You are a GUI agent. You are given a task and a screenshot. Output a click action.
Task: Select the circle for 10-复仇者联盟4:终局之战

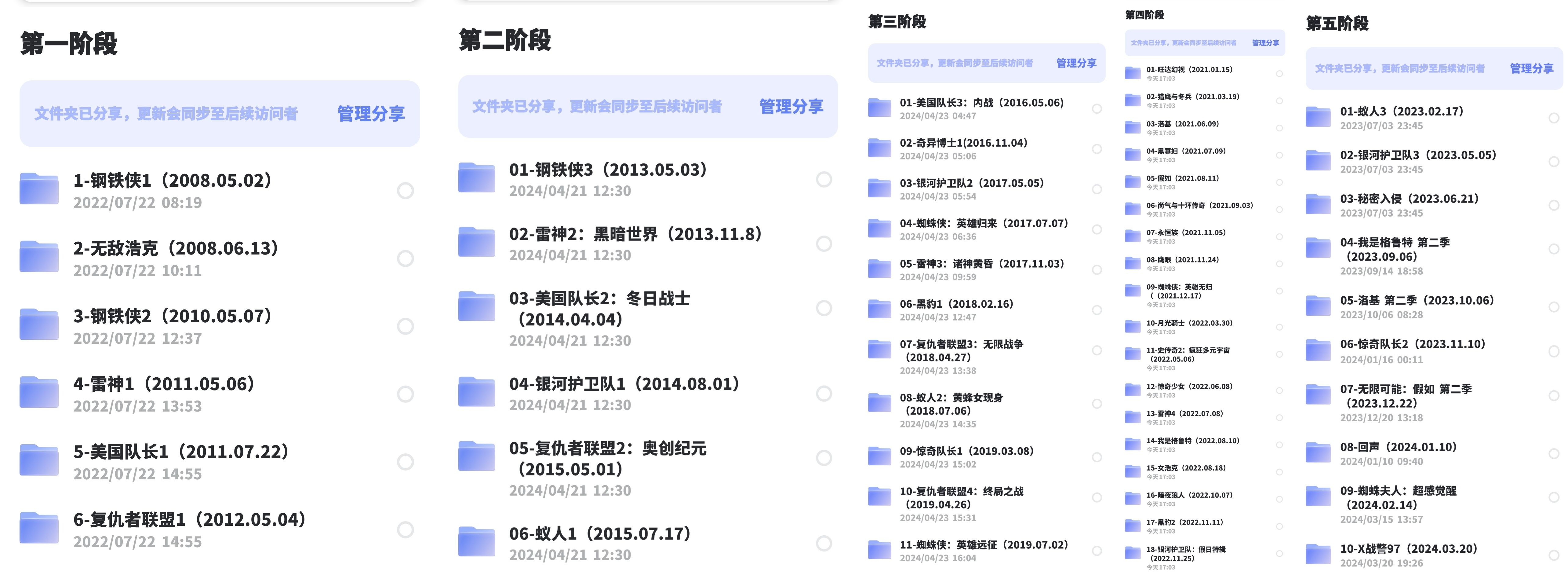[1097, 498]
